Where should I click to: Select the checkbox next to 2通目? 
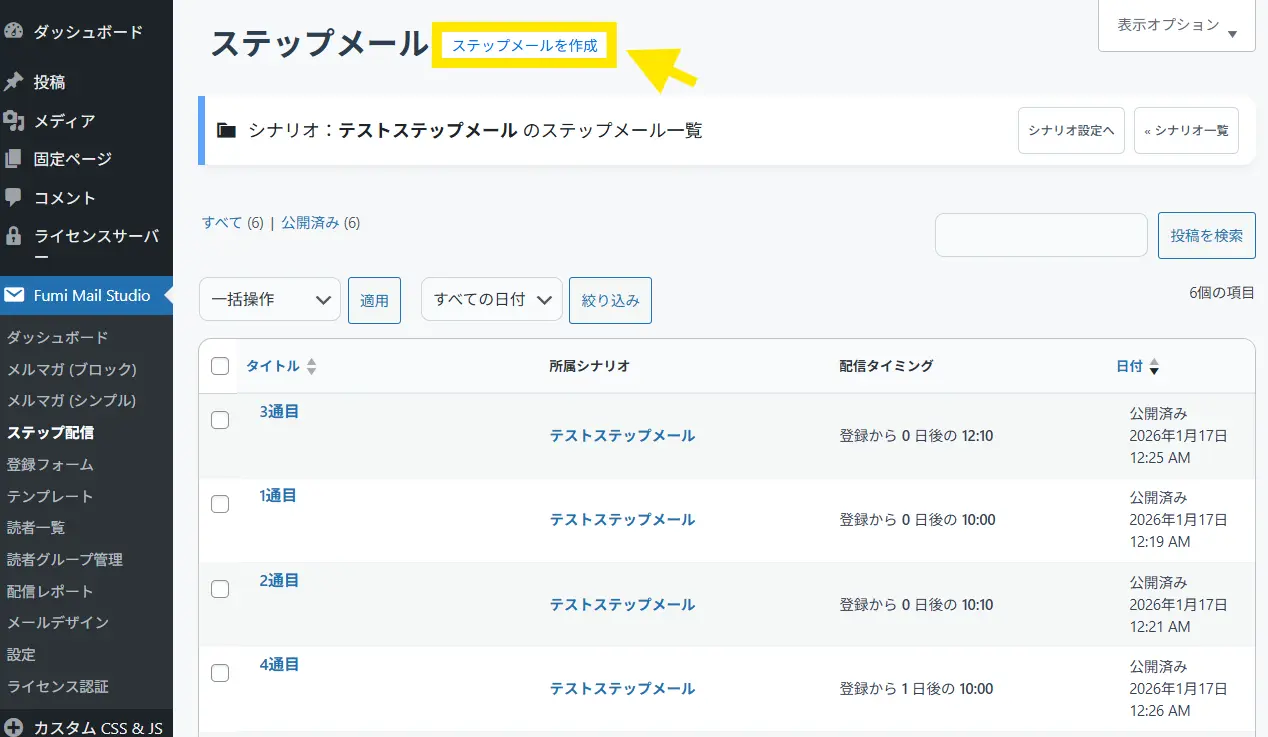[220, 589]
